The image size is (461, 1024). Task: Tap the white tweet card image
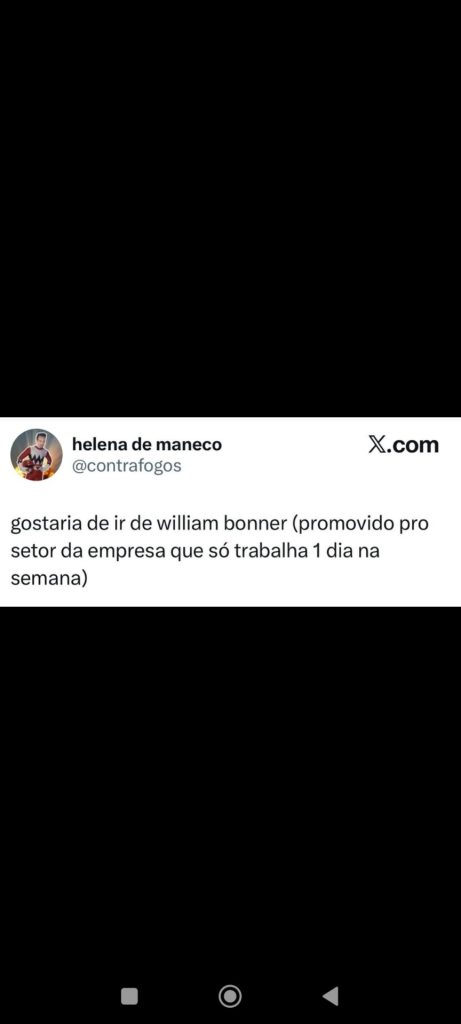click(230, 511)
